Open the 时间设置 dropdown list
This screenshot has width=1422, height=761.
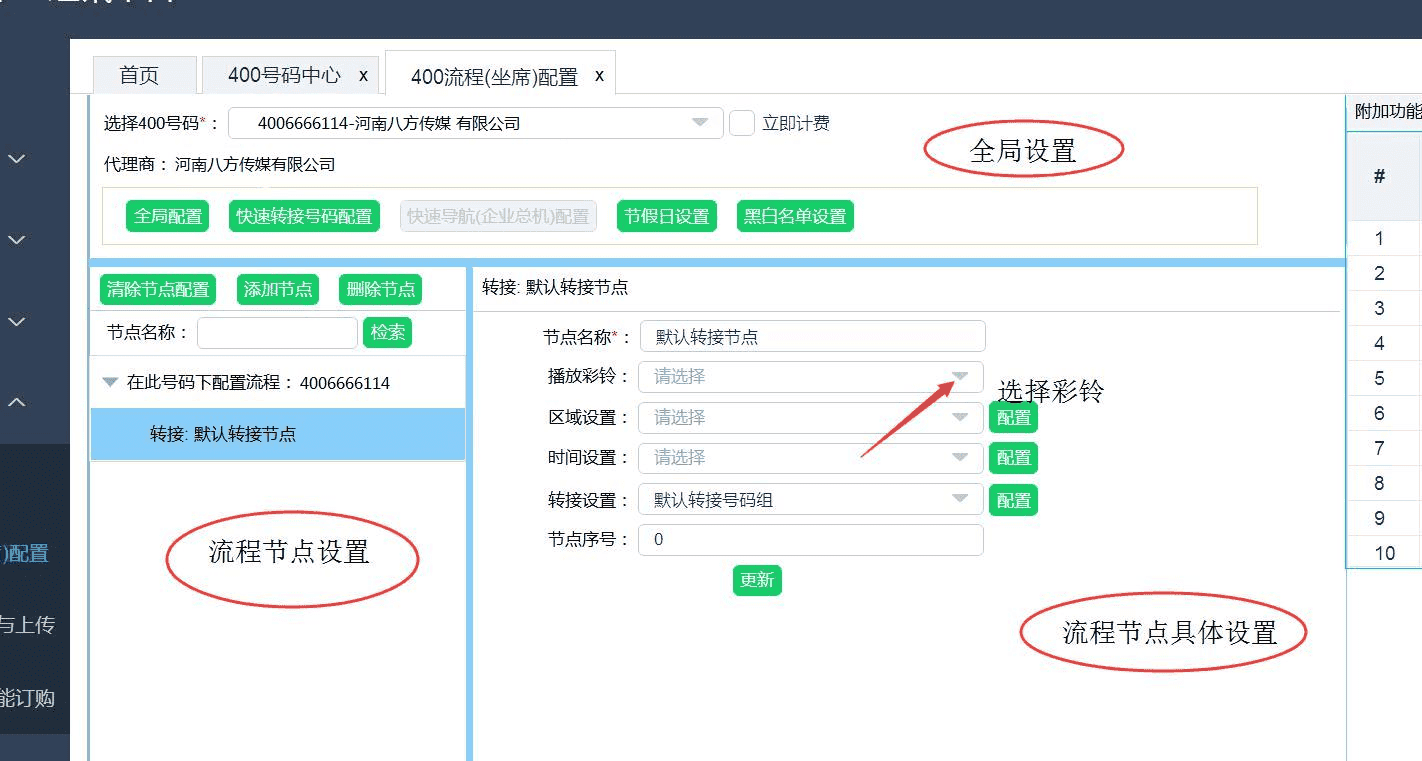960,457
